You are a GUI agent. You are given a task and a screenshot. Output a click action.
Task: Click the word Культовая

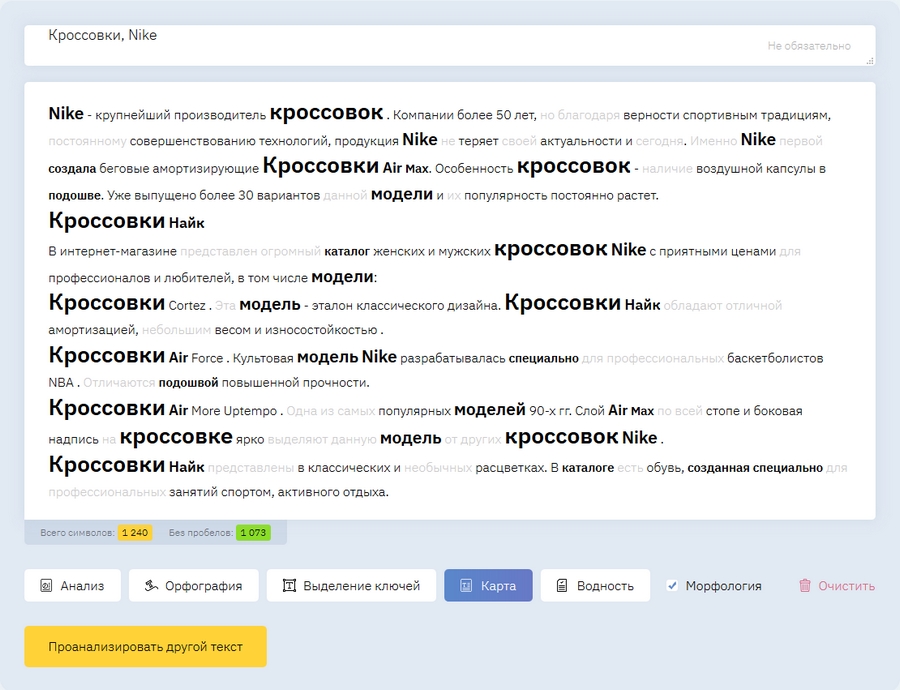(263, 358)
